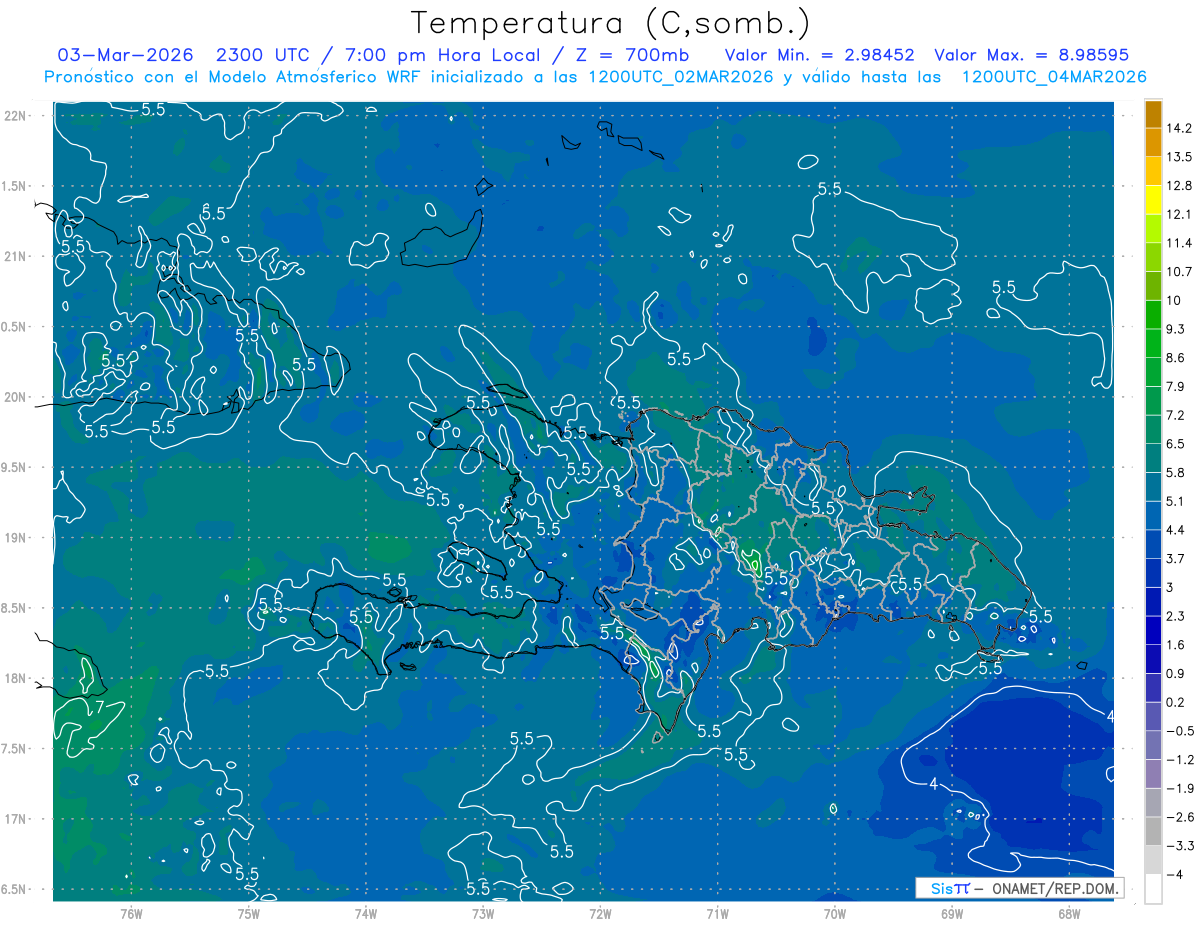Click legend value "11.4"
Screen dimensions: 1200x927
pos(1181,243)
